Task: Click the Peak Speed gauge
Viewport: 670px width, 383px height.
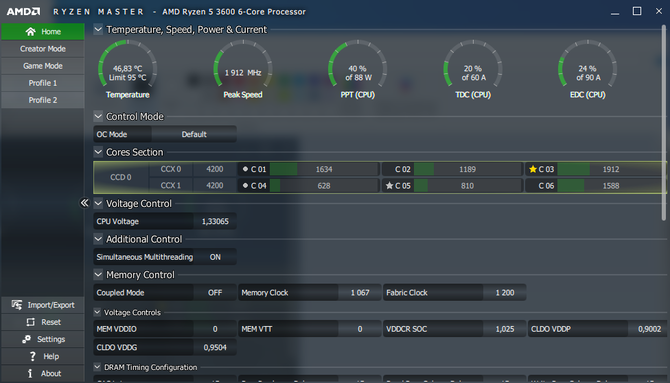Action: 243,69
